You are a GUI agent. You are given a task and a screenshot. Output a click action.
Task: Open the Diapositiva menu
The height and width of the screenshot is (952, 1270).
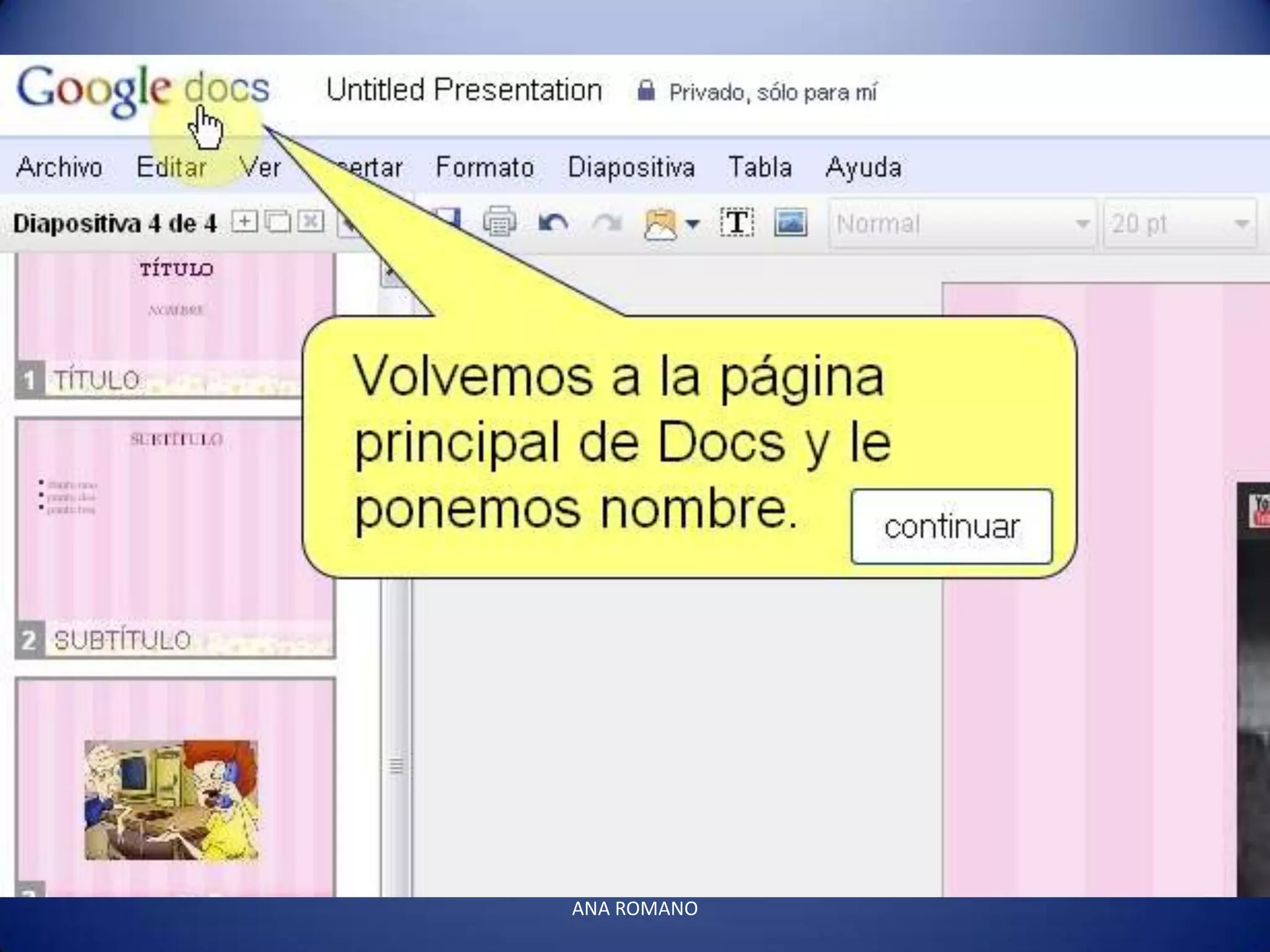point(631,167)
